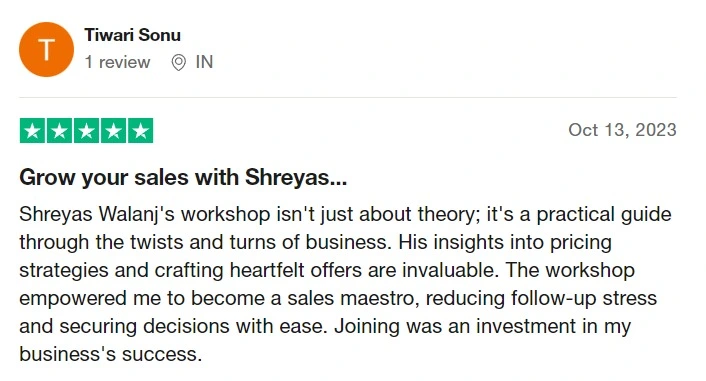
Task: Click 'business's success' at review end
Action: [110, 354]
